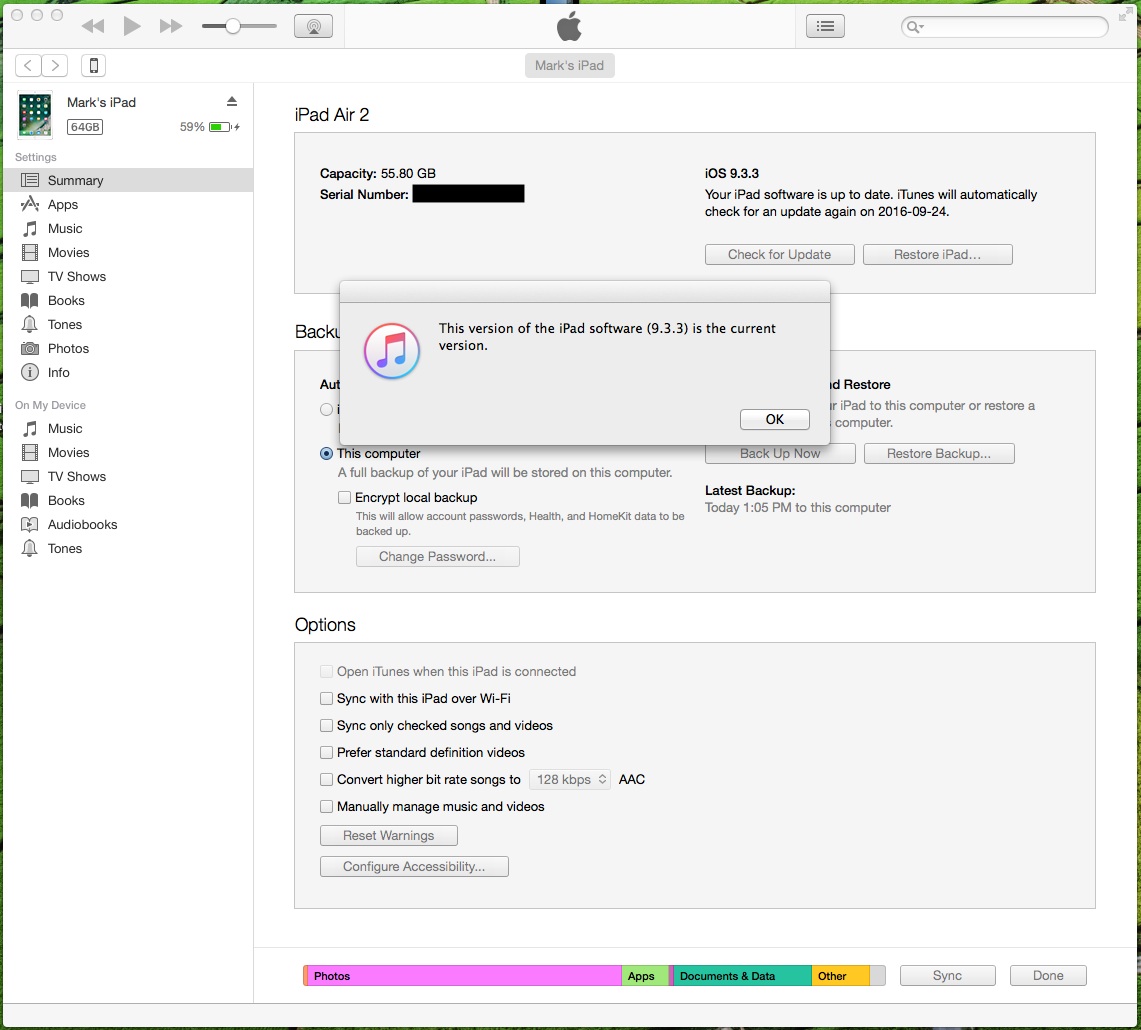
Task: Click Back Up Now
Action: coord(780,453)
